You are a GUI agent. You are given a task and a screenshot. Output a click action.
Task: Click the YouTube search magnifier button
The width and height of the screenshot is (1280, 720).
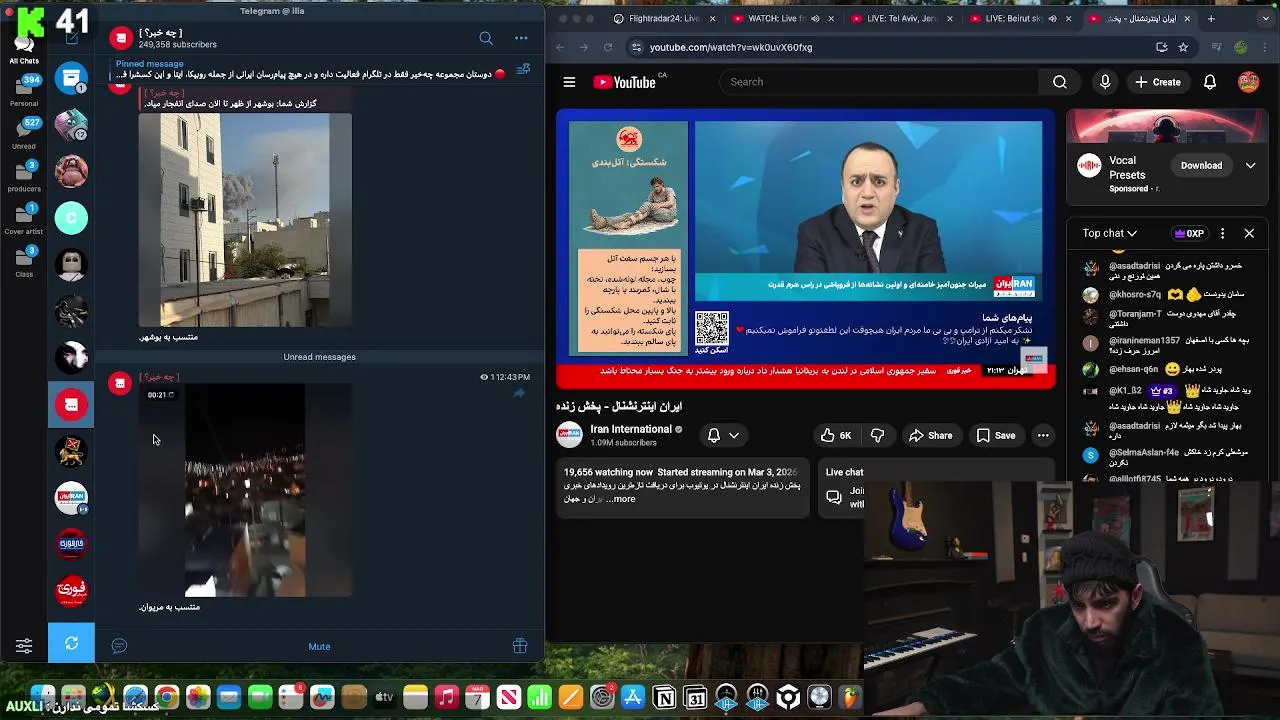point(1060,82)
